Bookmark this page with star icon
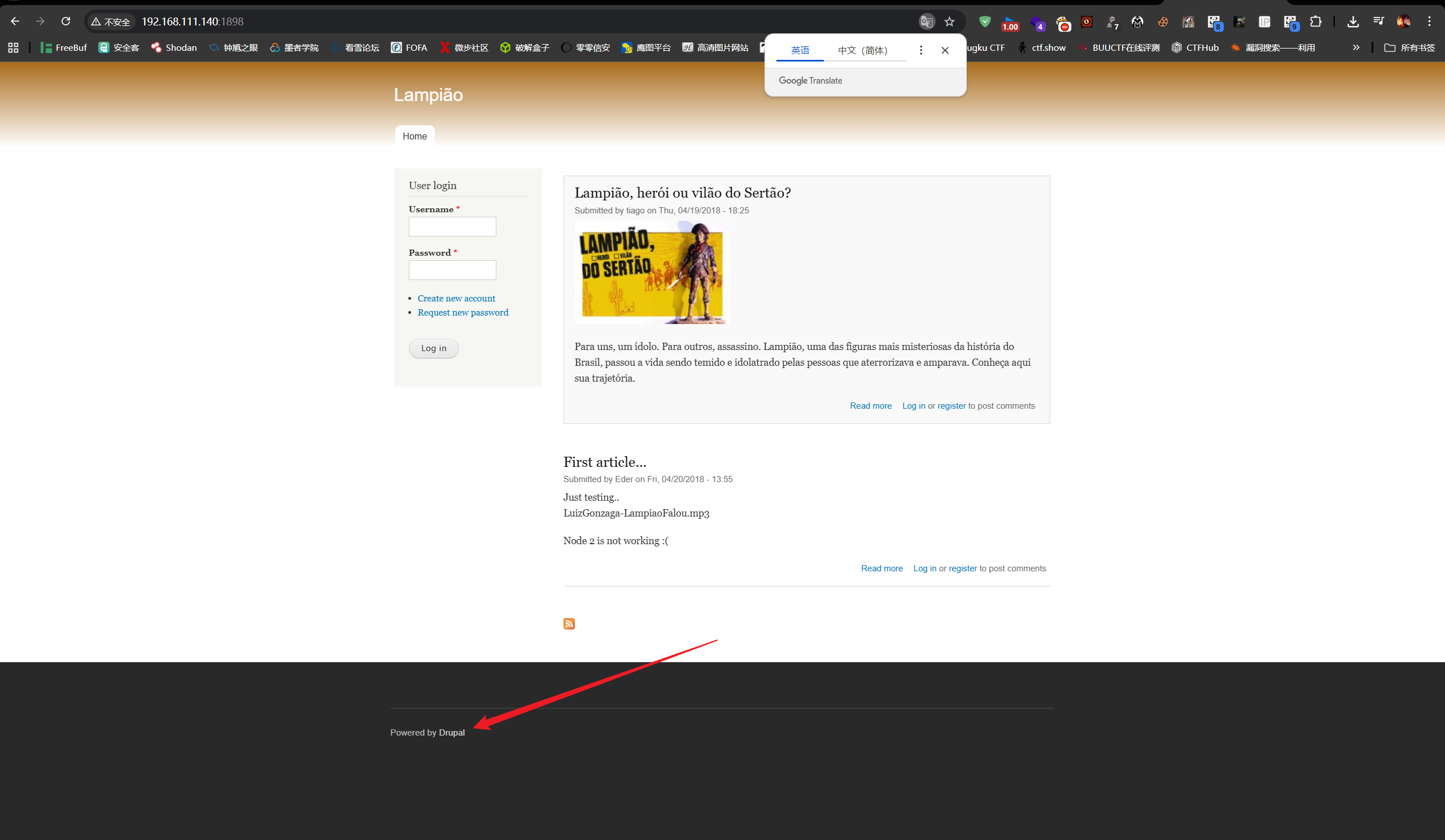Screen dimensions: 1445x840 [x=950, y=22]
